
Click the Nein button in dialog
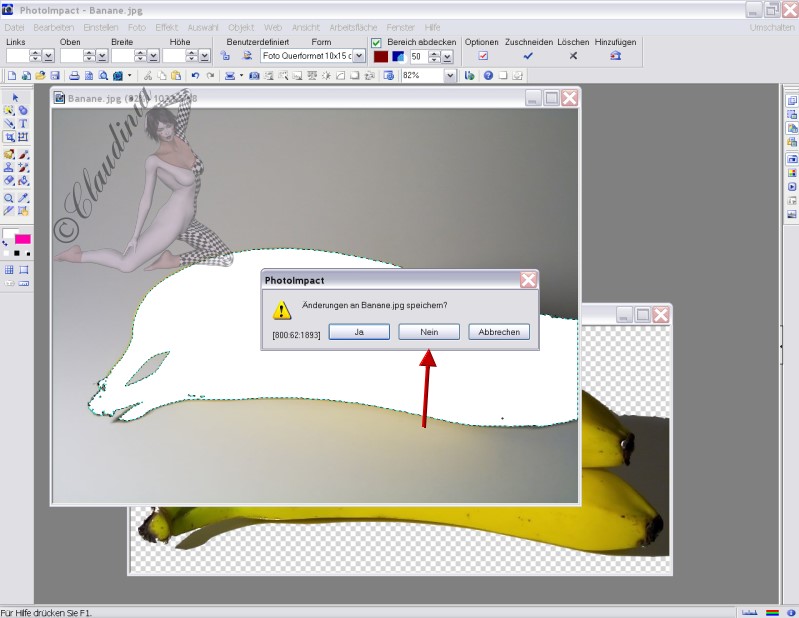(x=429, y=332)
